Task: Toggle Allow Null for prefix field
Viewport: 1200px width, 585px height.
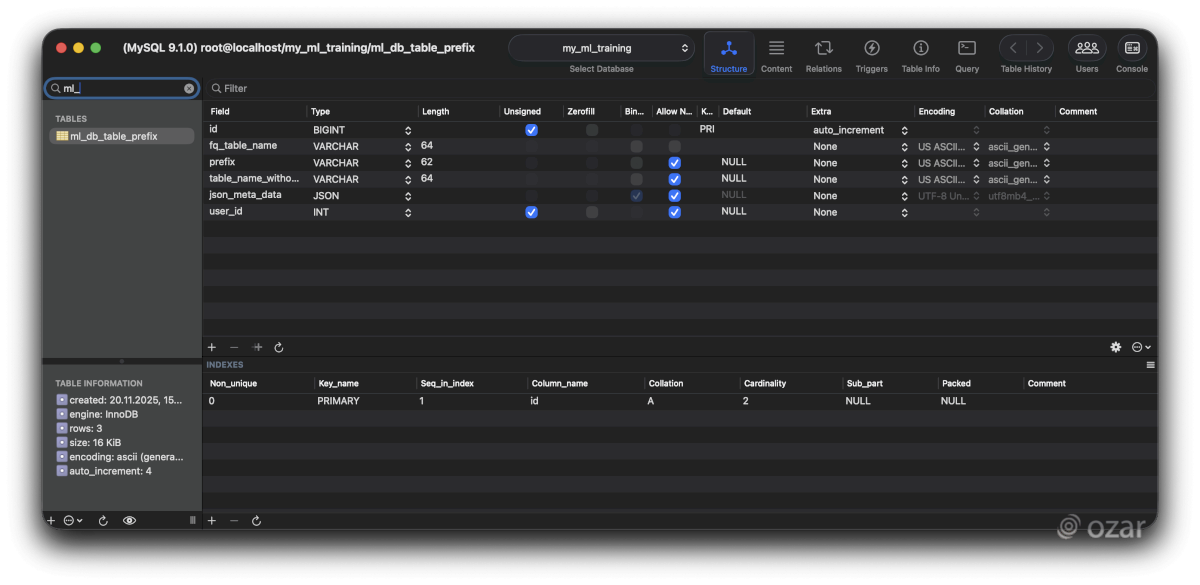Action: pos(674,163)
